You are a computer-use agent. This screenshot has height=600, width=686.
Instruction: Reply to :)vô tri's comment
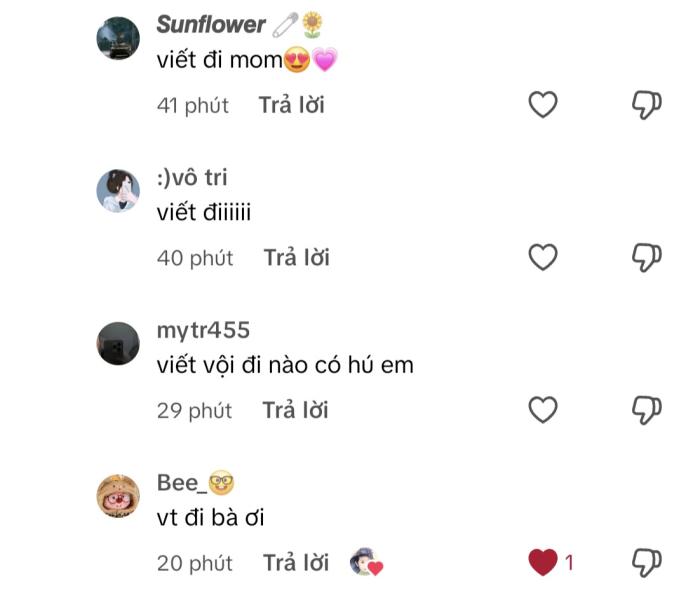[296, 258]
